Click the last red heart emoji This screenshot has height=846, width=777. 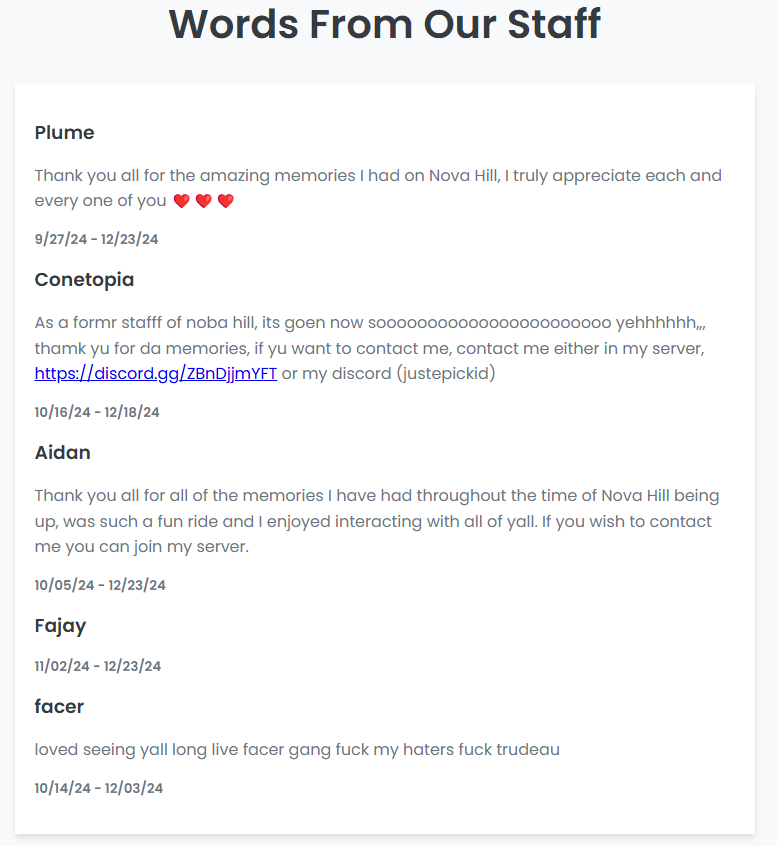point(225,201)
